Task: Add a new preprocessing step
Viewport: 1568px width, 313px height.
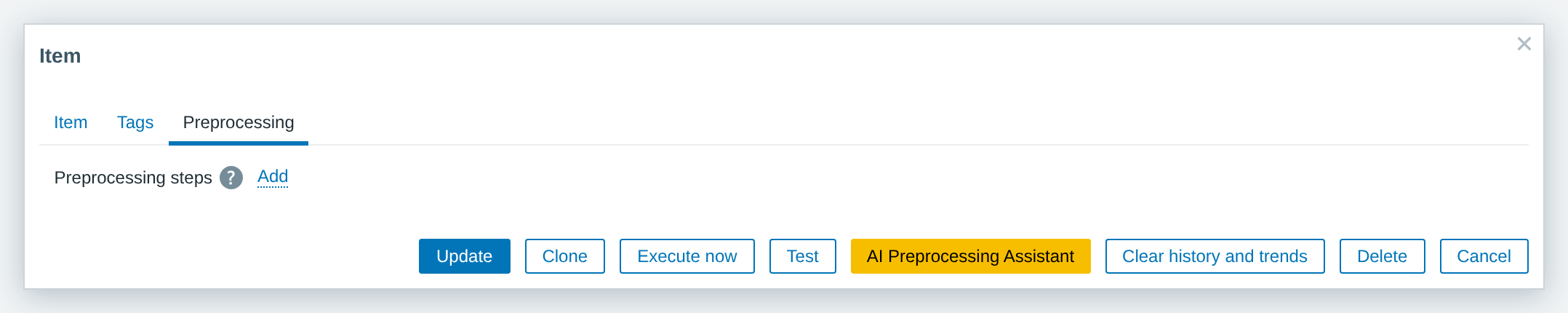Action: [x=273, y=177]
